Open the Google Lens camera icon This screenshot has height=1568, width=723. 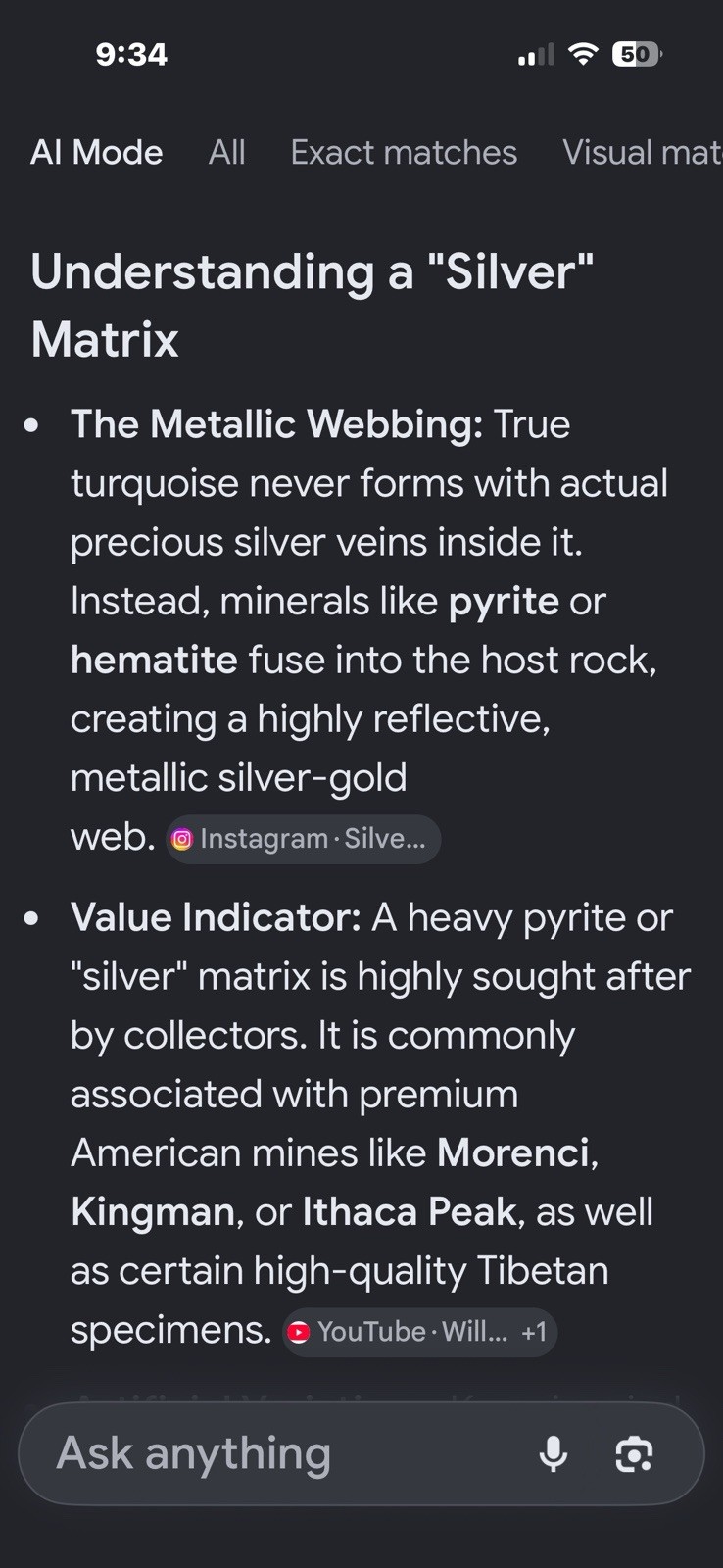point(634,1454)
